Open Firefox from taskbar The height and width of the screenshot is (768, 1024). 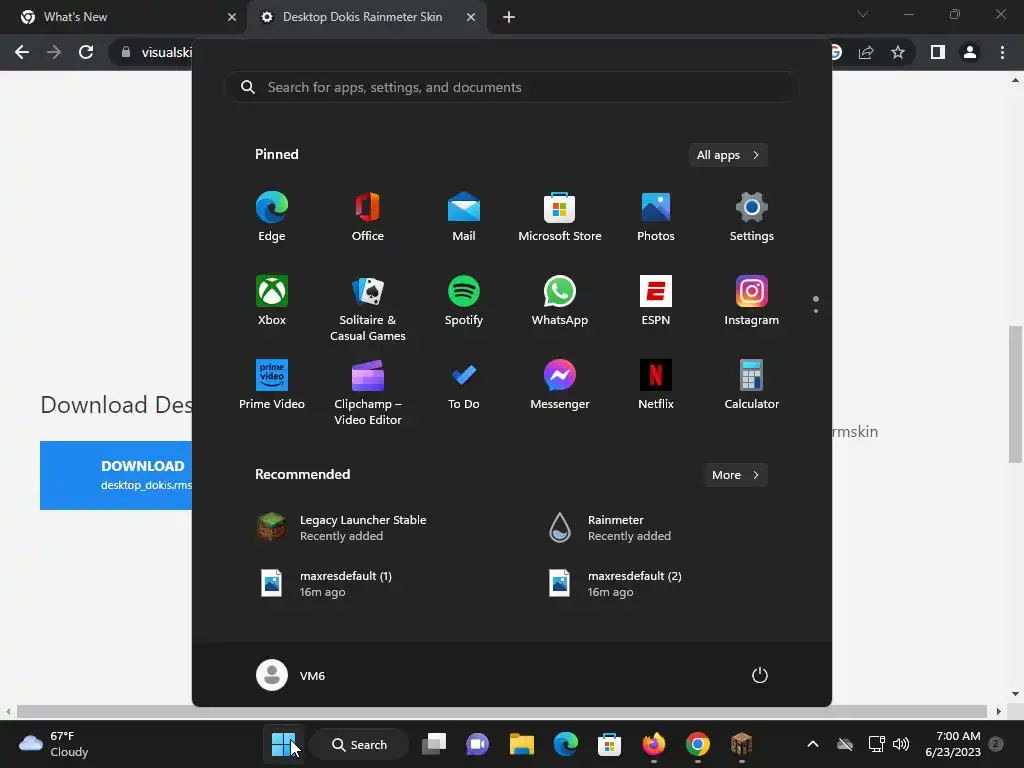(653, 744)
